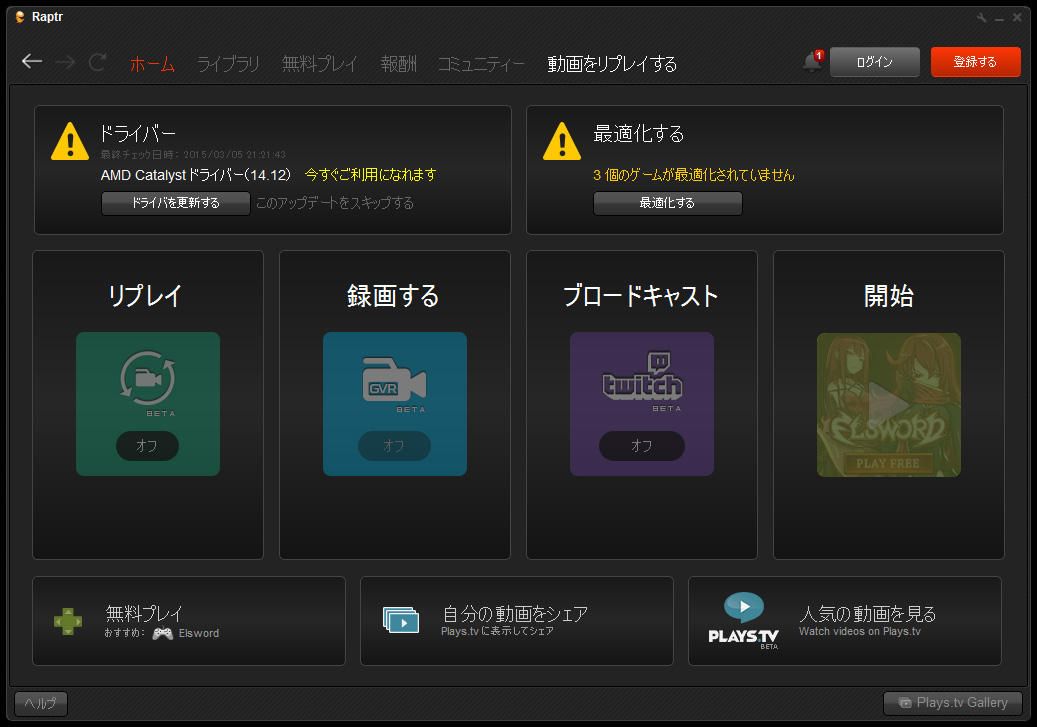Screen dimensions: 1037x727
Task: Open the 人気の動画を見る card
Action: pyautogui.click(x=845, y=620)
